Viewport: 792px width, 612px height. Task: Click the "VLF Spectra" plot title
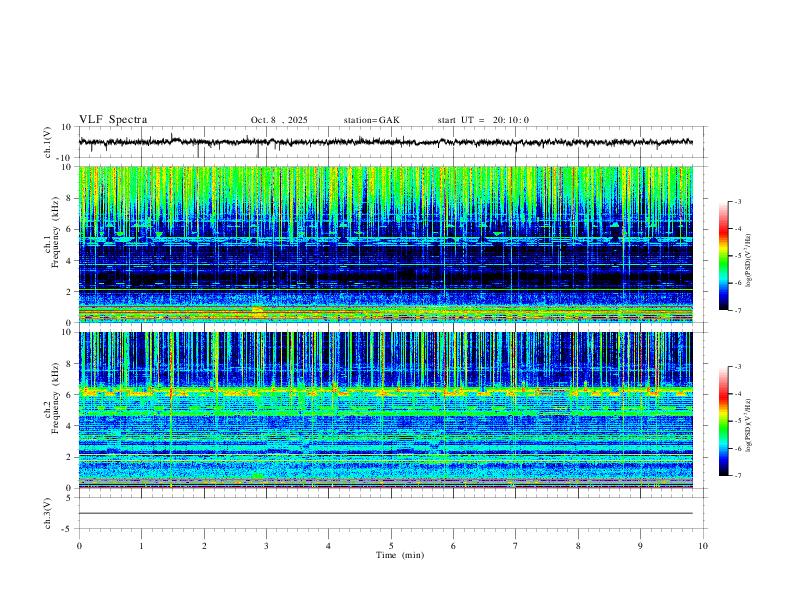pos(113,120)
